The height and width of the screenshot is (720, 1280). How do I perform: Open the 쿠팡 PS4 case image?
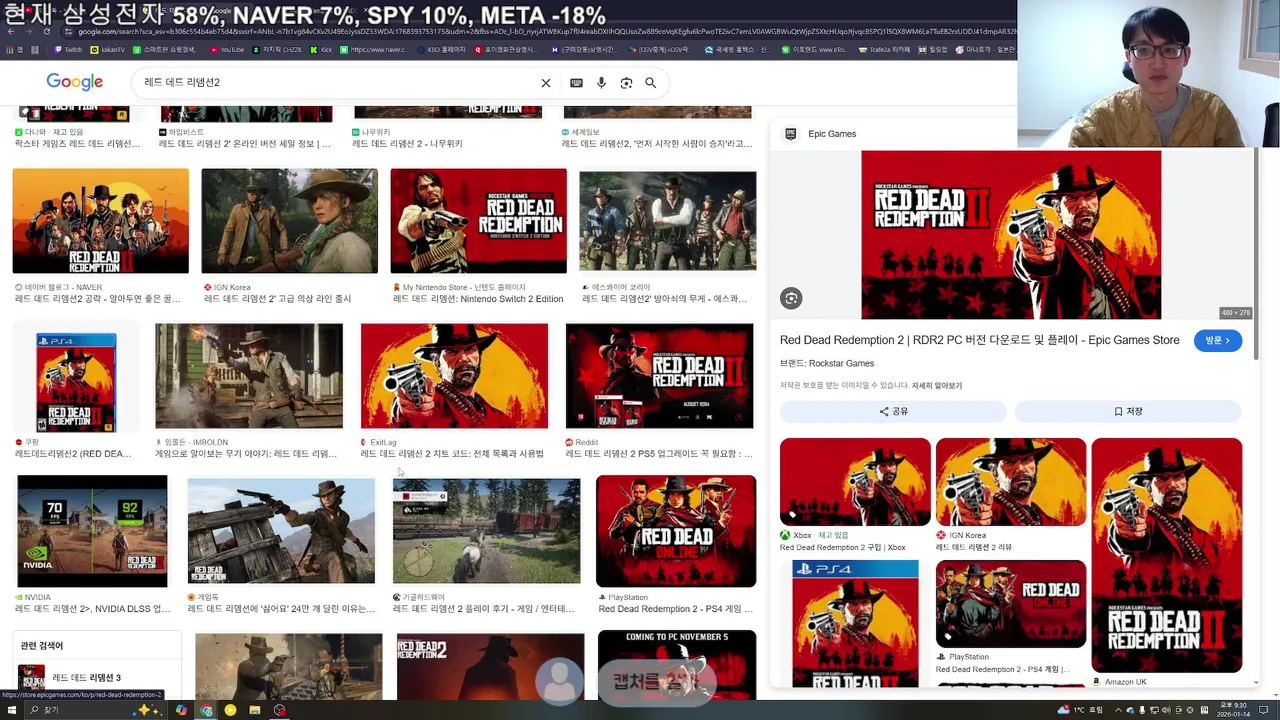(76, 383)
